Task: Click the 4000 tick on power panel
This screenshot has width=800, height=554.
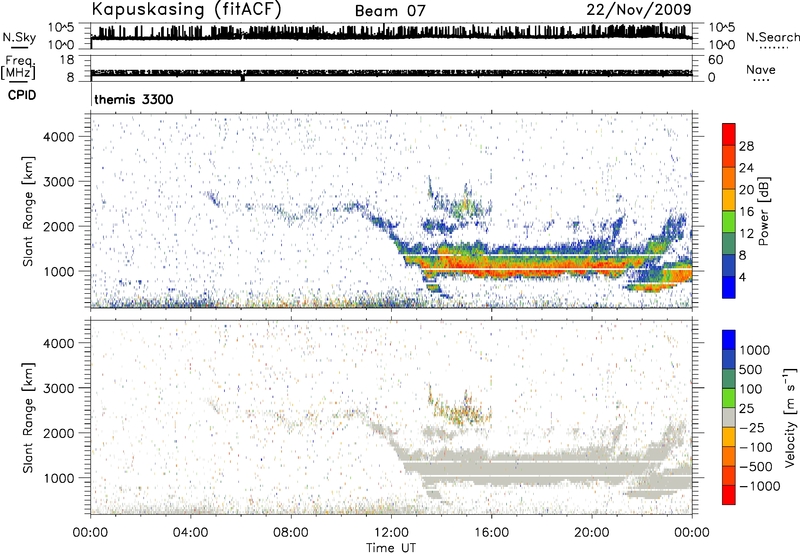Action: pos(59,137)
